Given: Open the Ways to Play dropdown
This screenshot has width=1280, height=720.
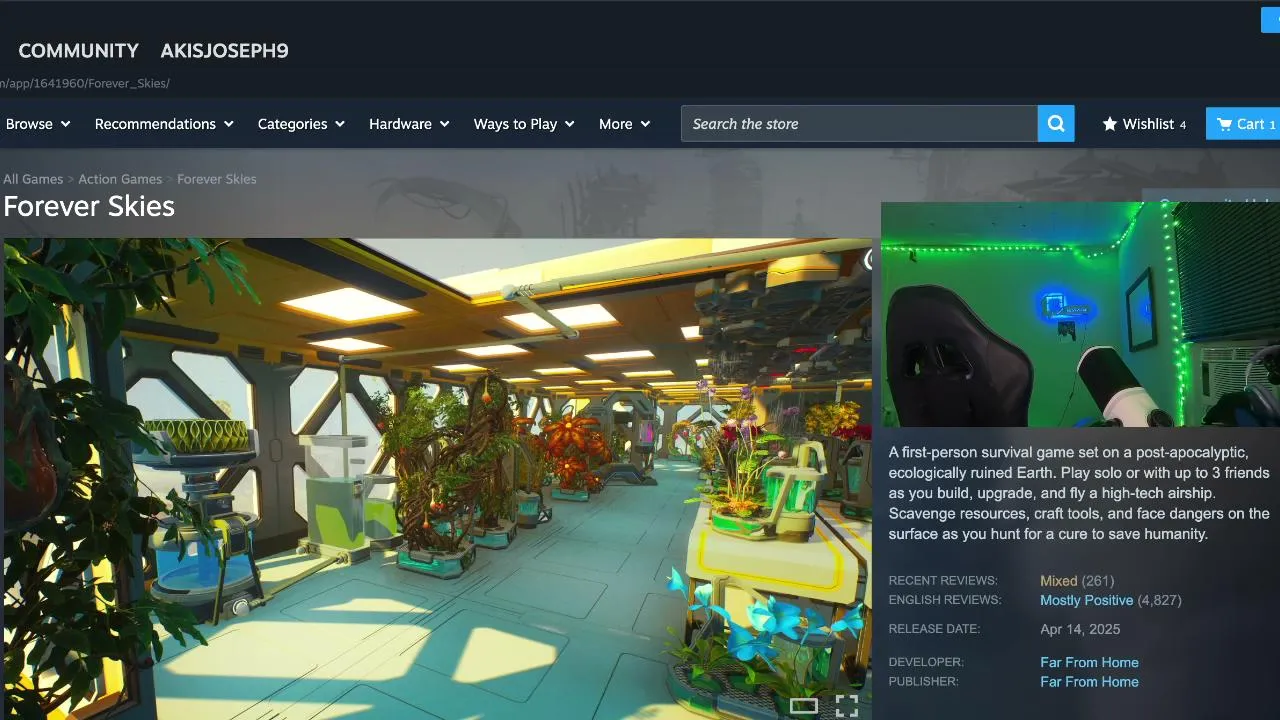Looking at the screenshot, I should click(524, 124).
